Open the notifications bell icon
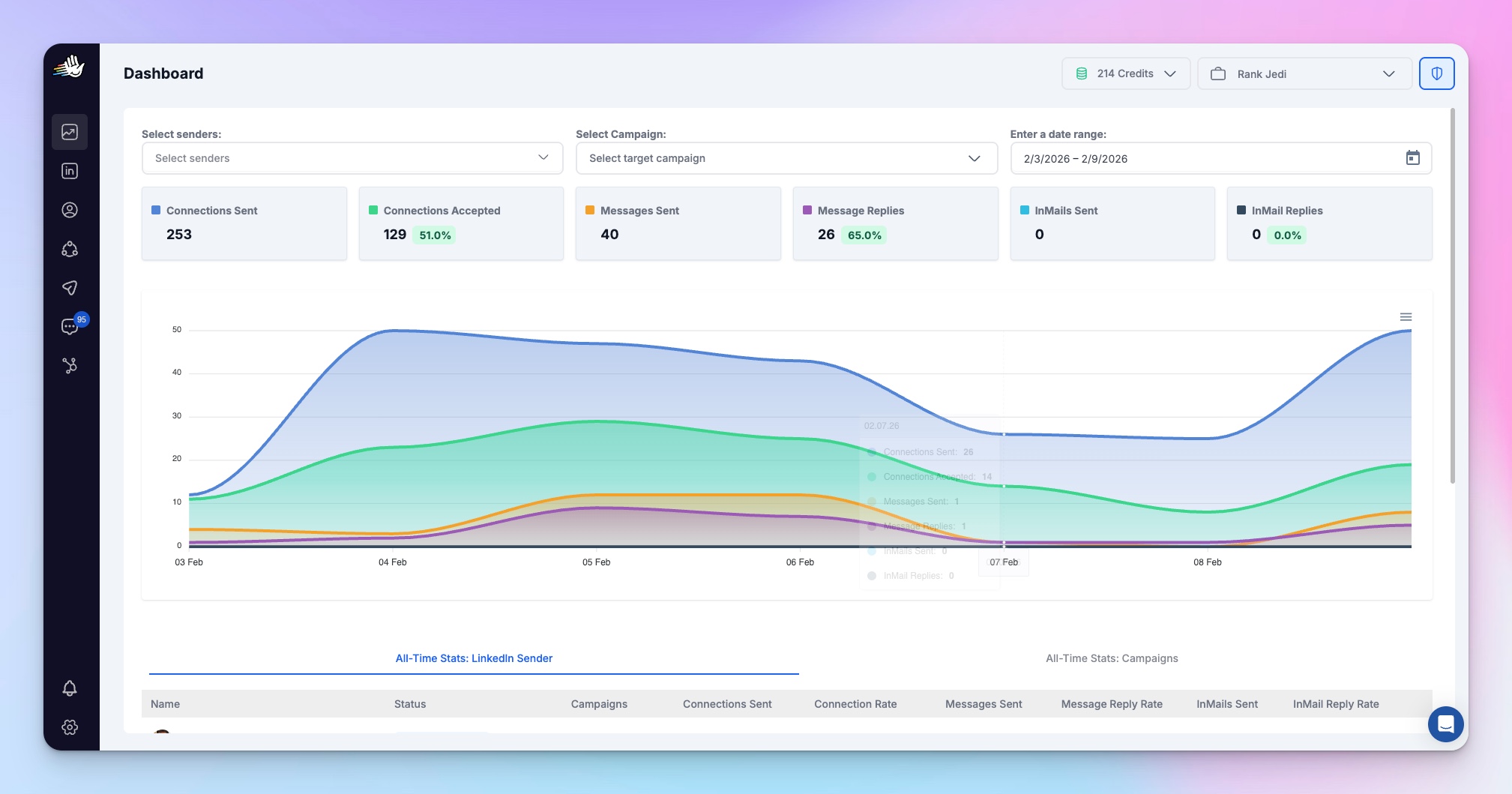 click(x=70, y=688)
